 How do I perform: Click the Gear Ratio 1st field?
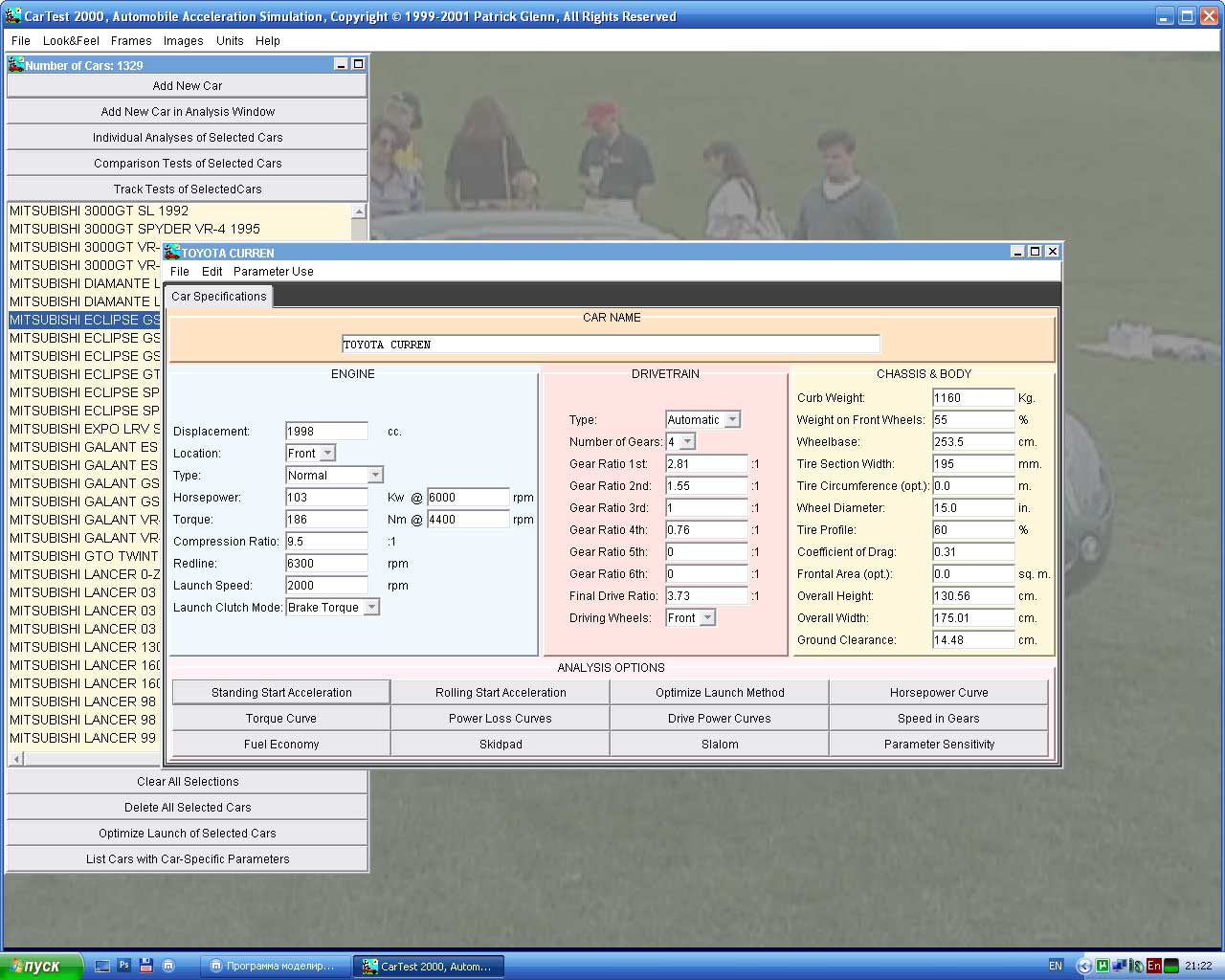point(706,463)
